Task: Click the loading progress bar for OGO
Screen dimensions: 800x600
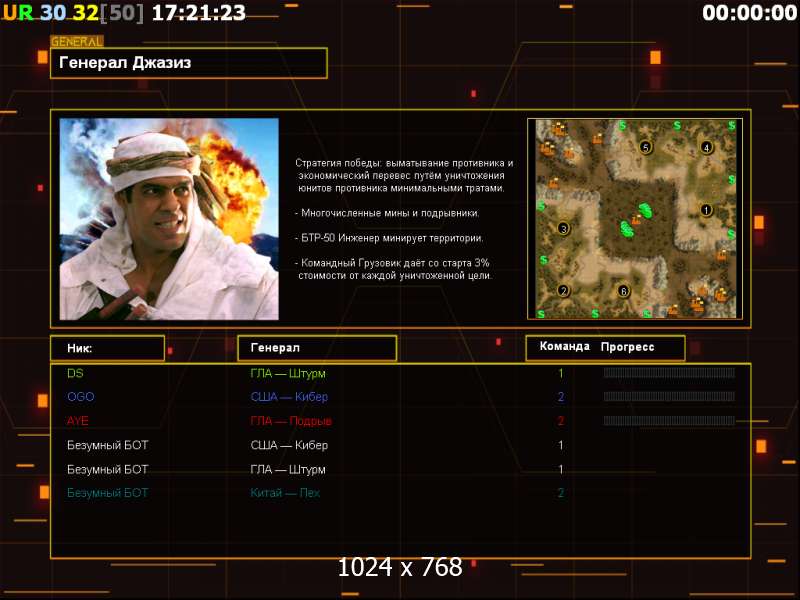Action: click(x=669, y=396)
